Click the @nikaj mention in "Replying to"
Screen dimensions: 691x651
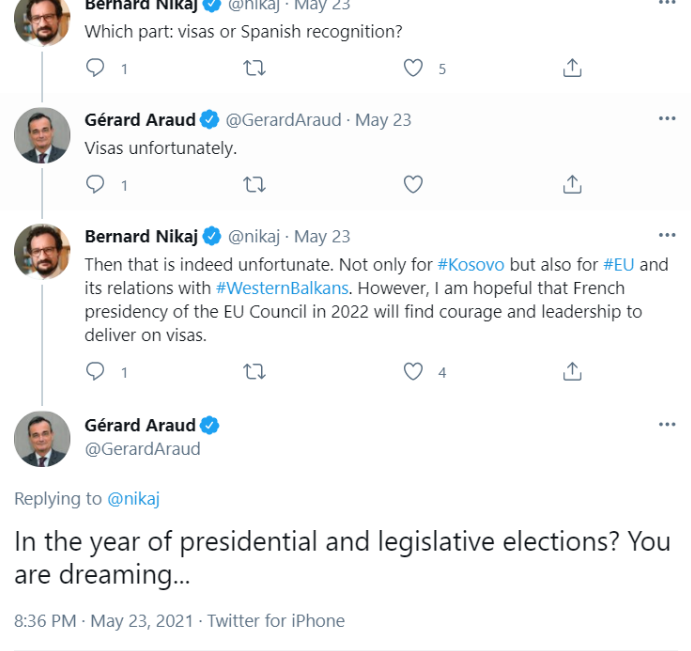click(x=134, y=498)
